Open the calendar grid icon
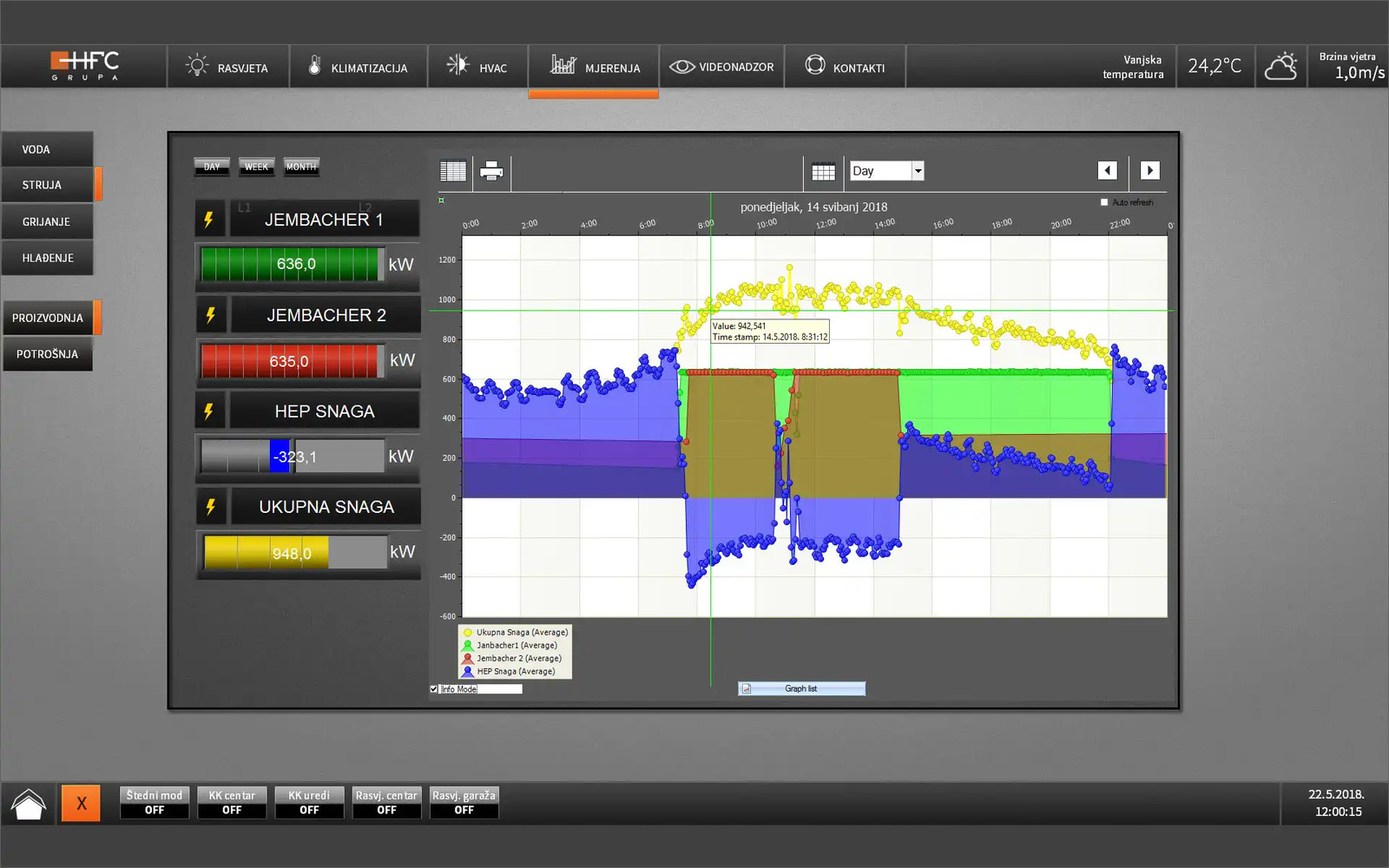Viewport: 1389px width, 868px height. click(823, 172)
